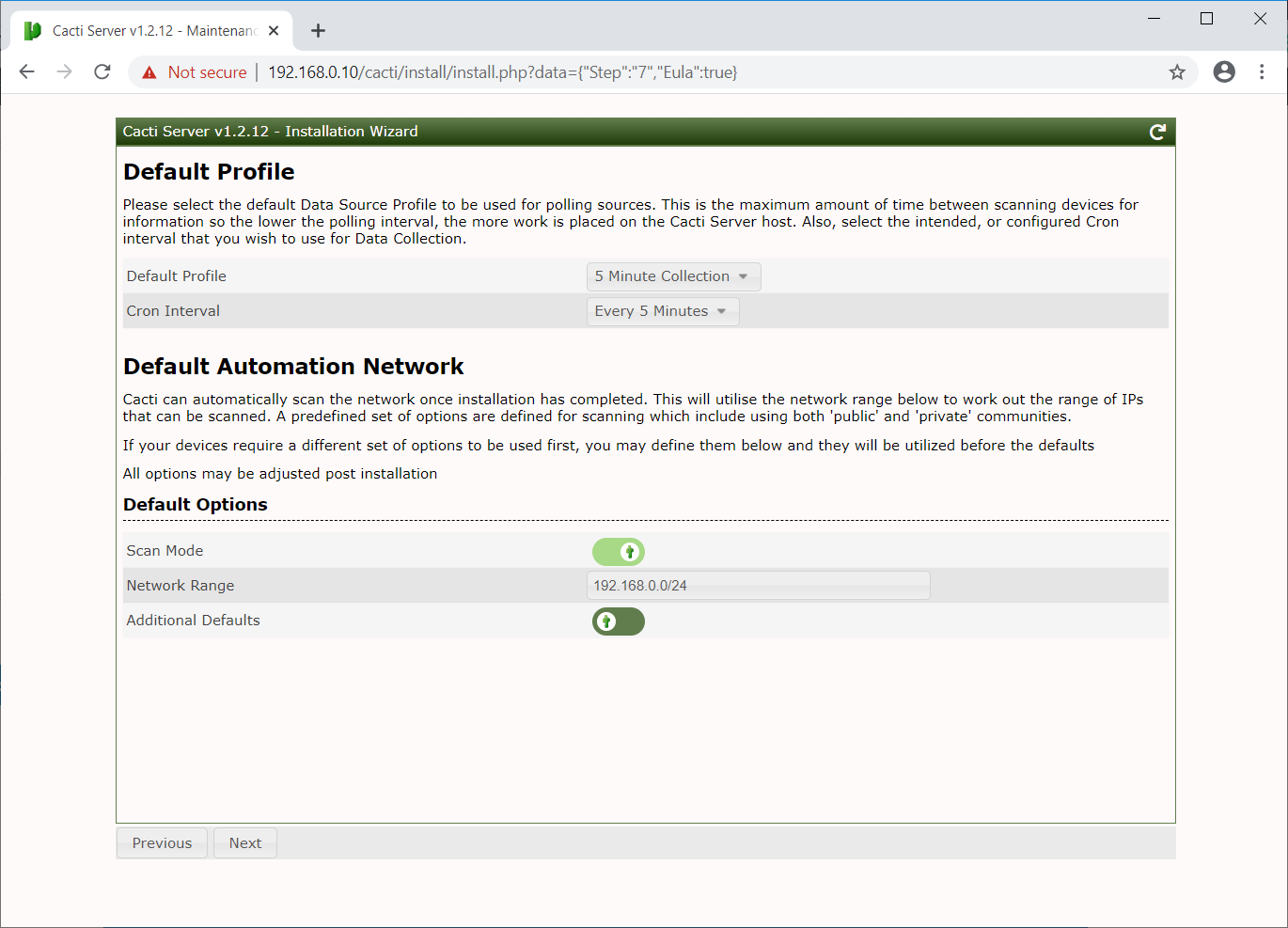
Task: Open a new browser tab
Action: pos(318,30)
